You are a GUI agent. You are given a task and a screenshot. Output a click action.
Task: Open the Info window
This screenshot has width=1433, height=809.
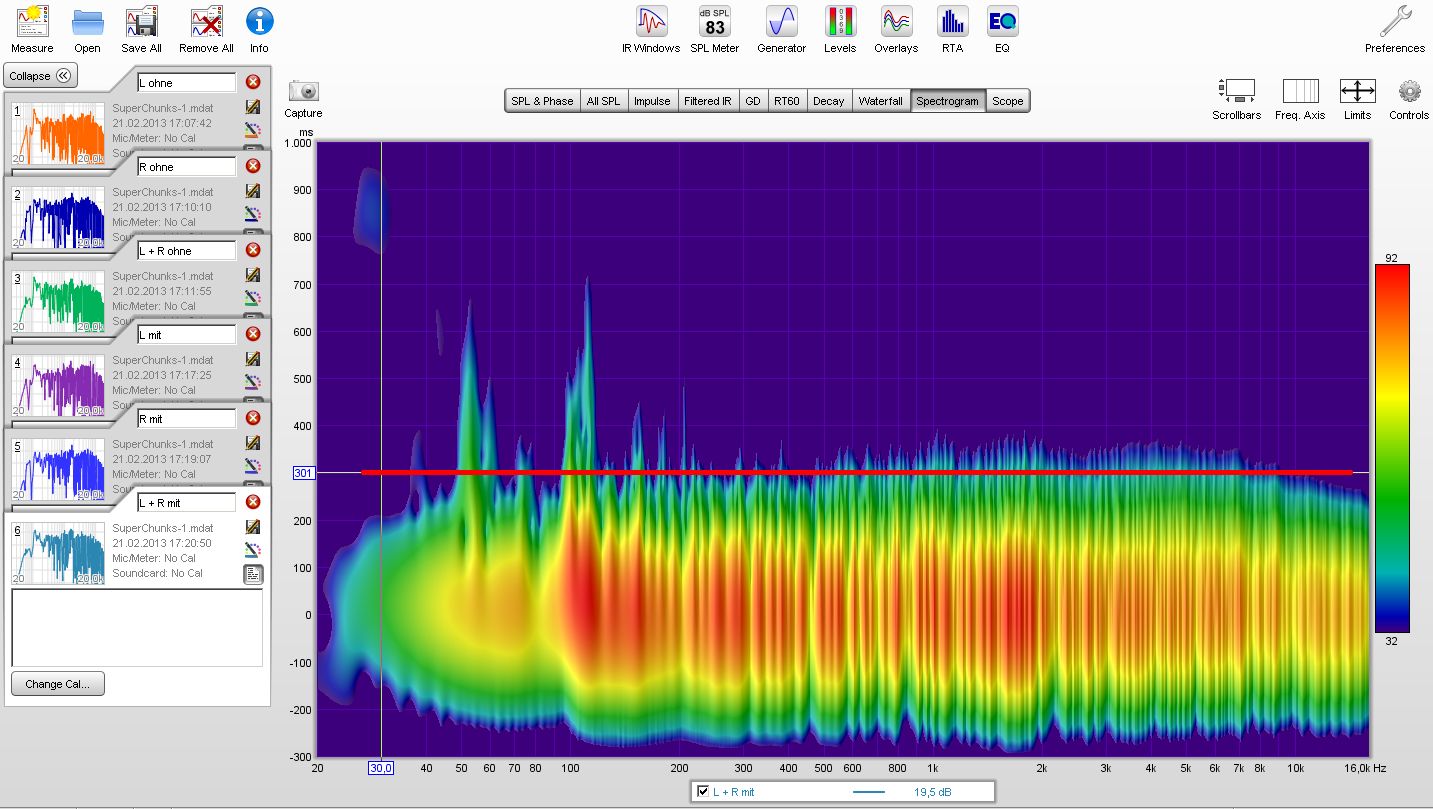click(259, 29)
